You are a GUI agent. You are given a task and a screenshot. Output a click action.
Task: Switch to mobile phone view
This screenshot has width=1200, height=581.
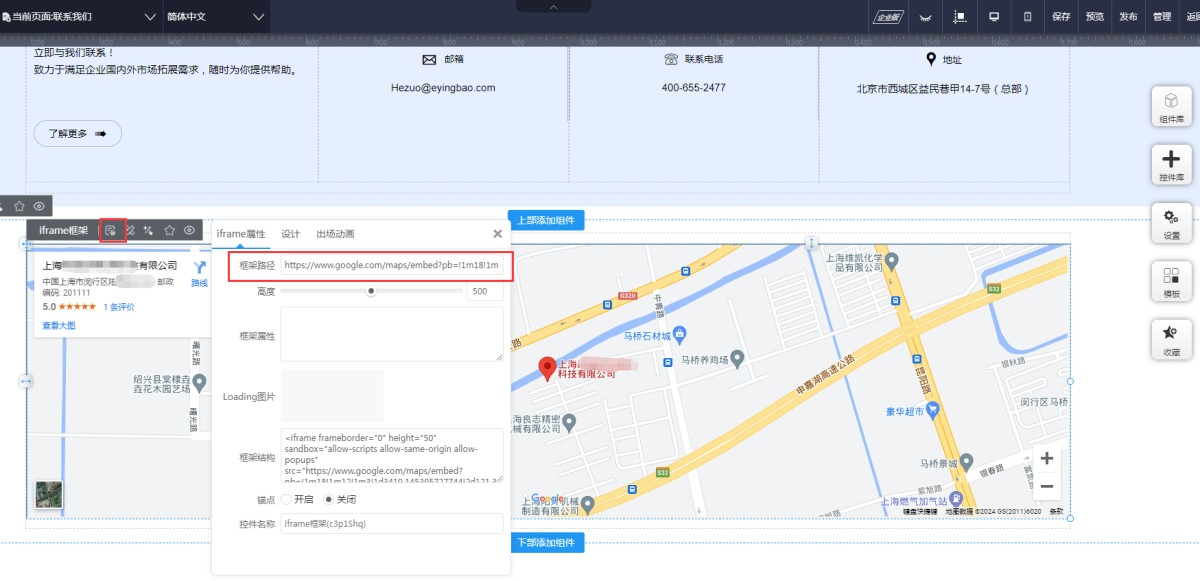tap(1027, 17)
